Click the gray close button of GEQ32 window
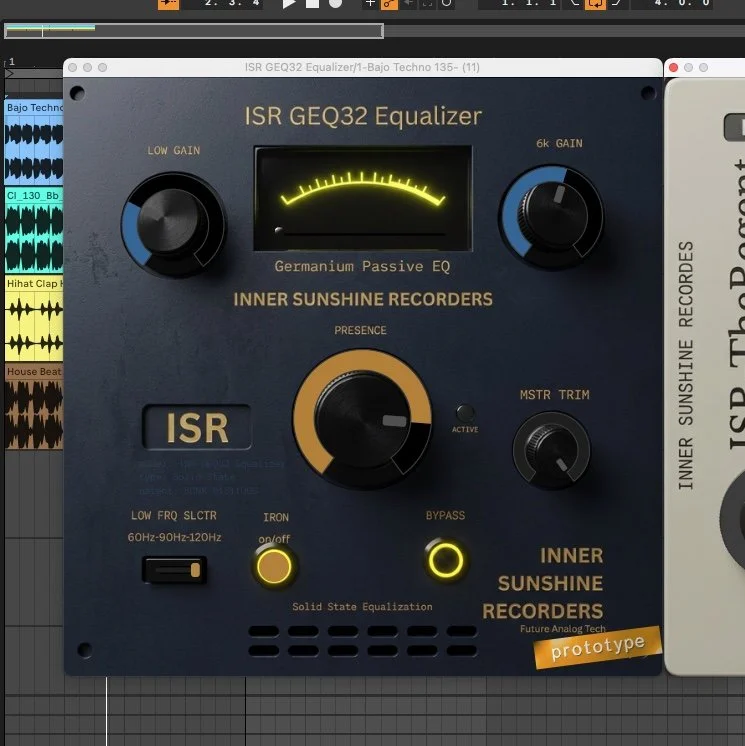 coord(73,68)
